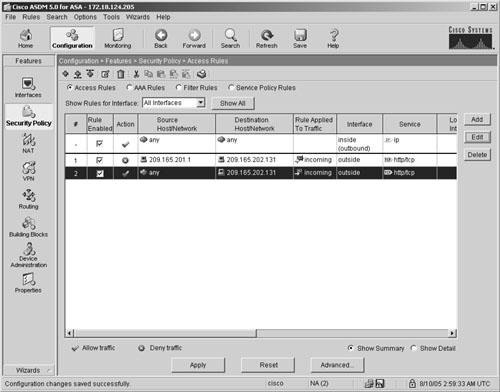Click the Apply button
Screen dimensions: 500x392
point(198,365)
